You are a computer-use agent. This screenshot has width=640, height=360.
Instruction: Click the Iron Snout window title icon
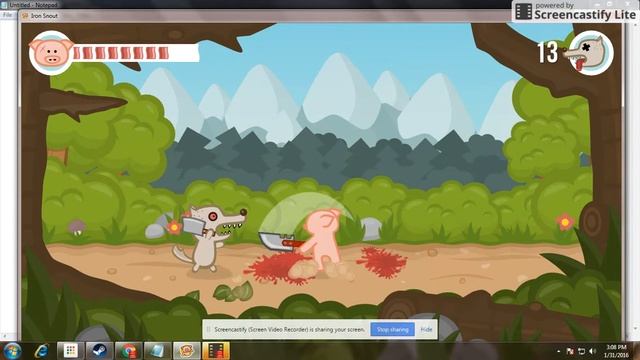pos(25,16)
